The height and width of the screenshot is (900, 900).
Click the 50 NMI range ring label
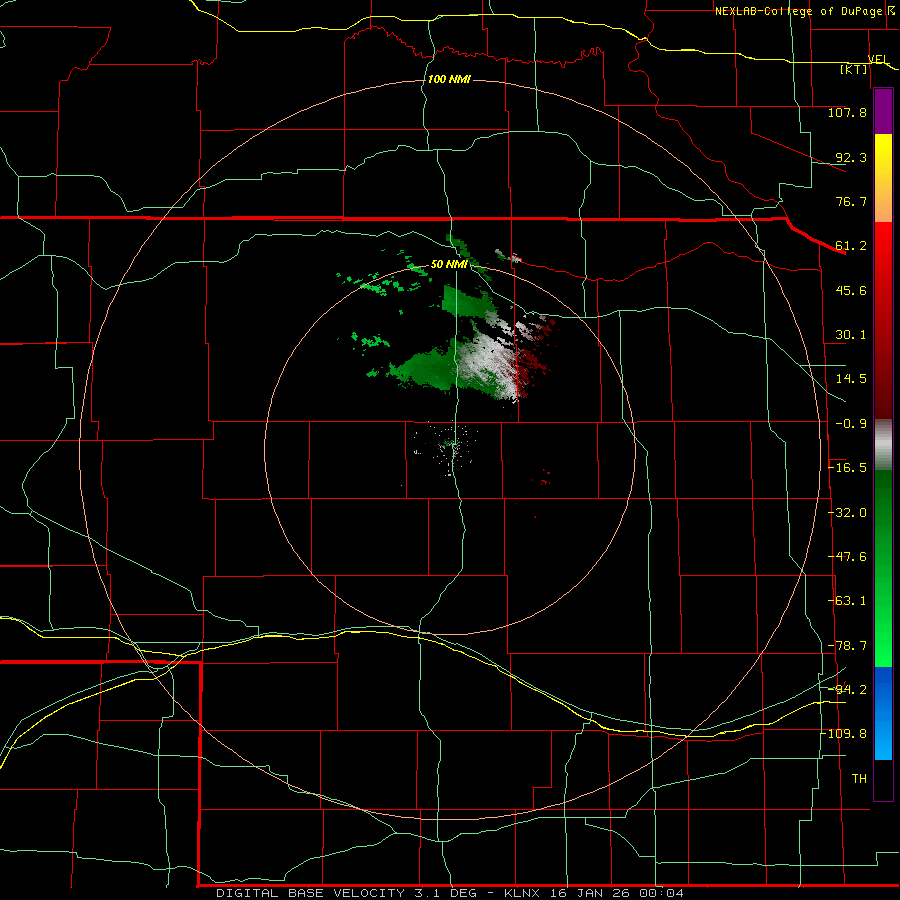pyautogui.click(x=449, y=265)
